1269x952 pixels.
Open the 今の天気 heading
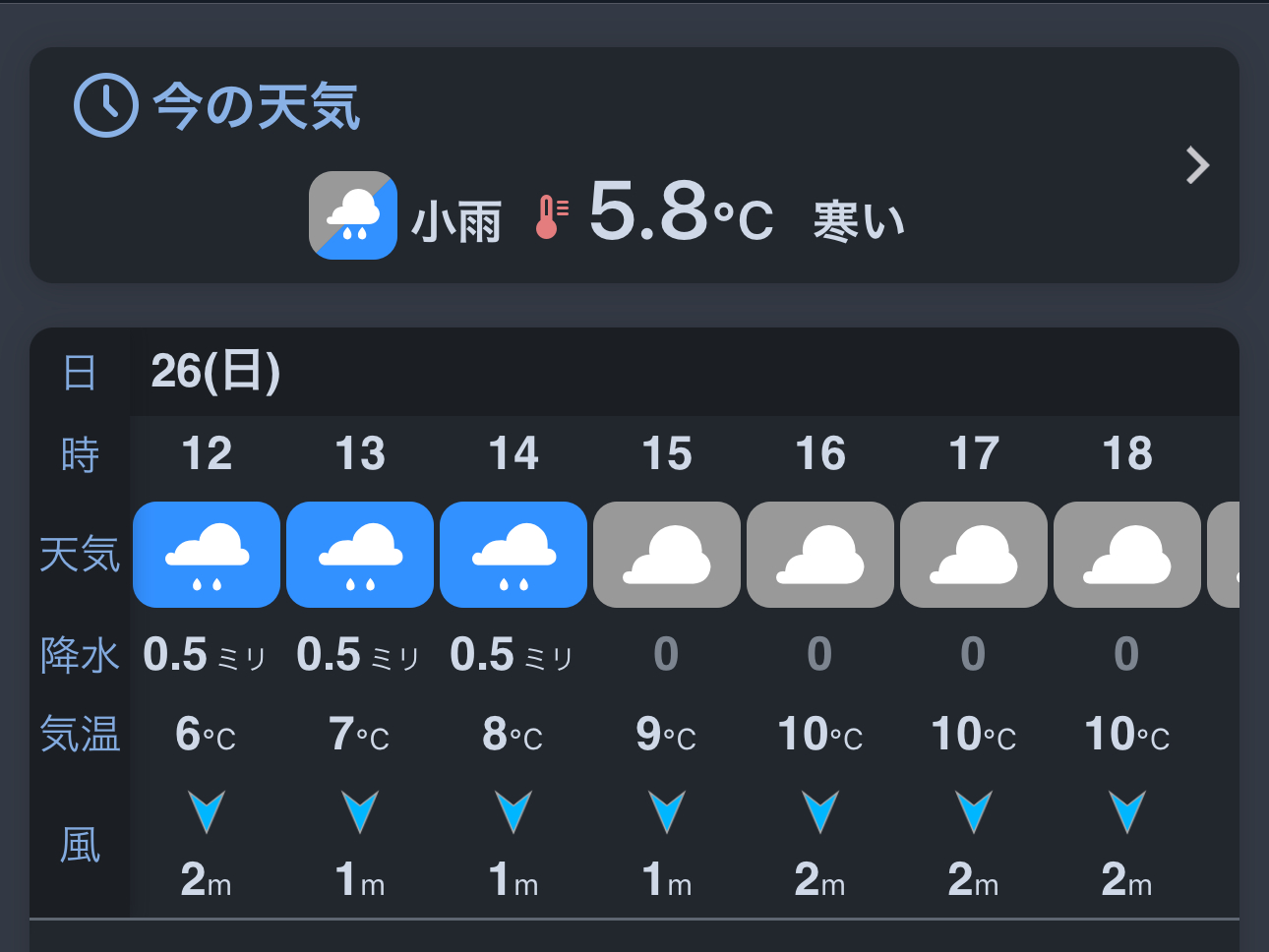[x=257, y=106]
